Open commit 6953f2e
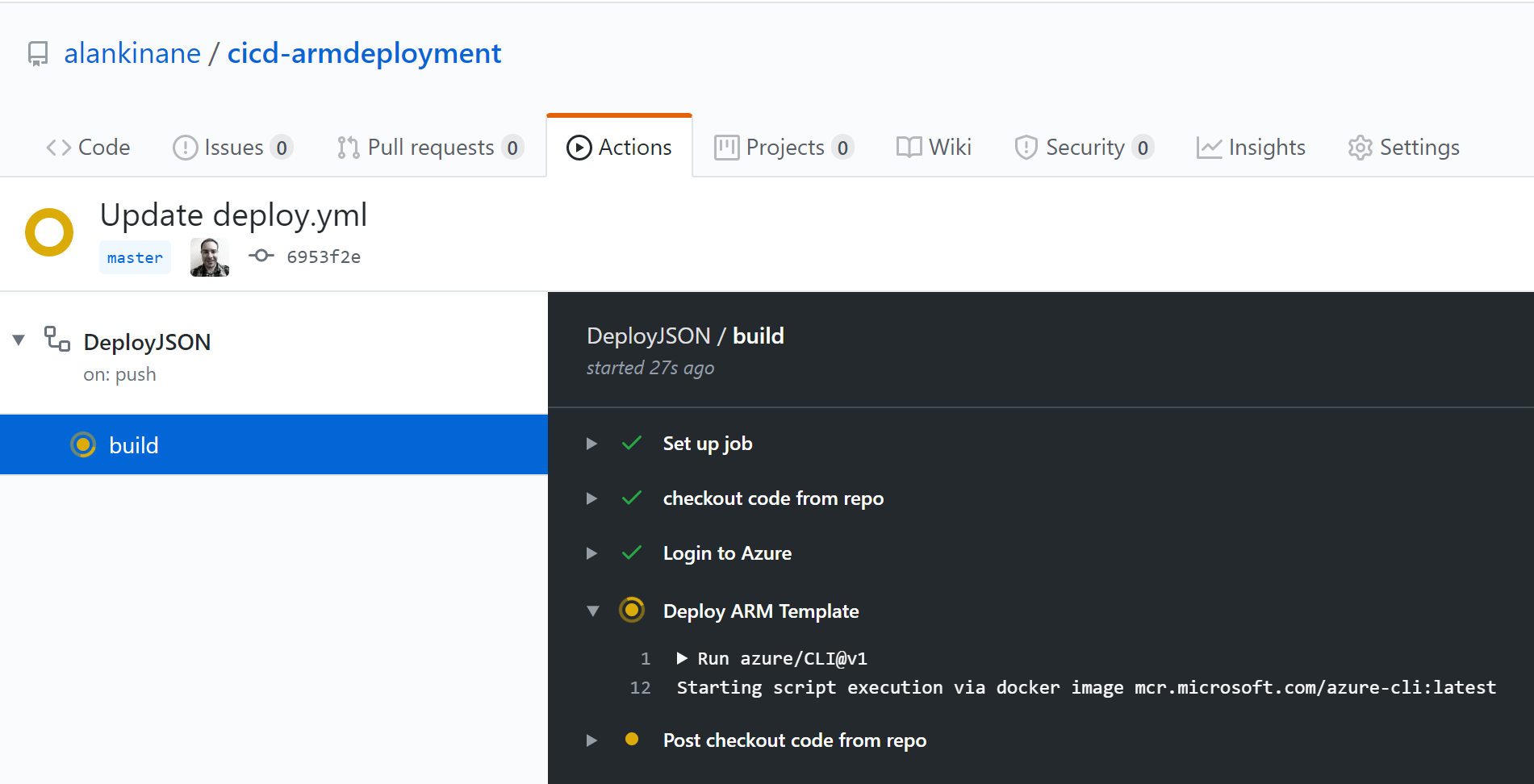The image size is (1534, 784). click(x=324, y=257)
